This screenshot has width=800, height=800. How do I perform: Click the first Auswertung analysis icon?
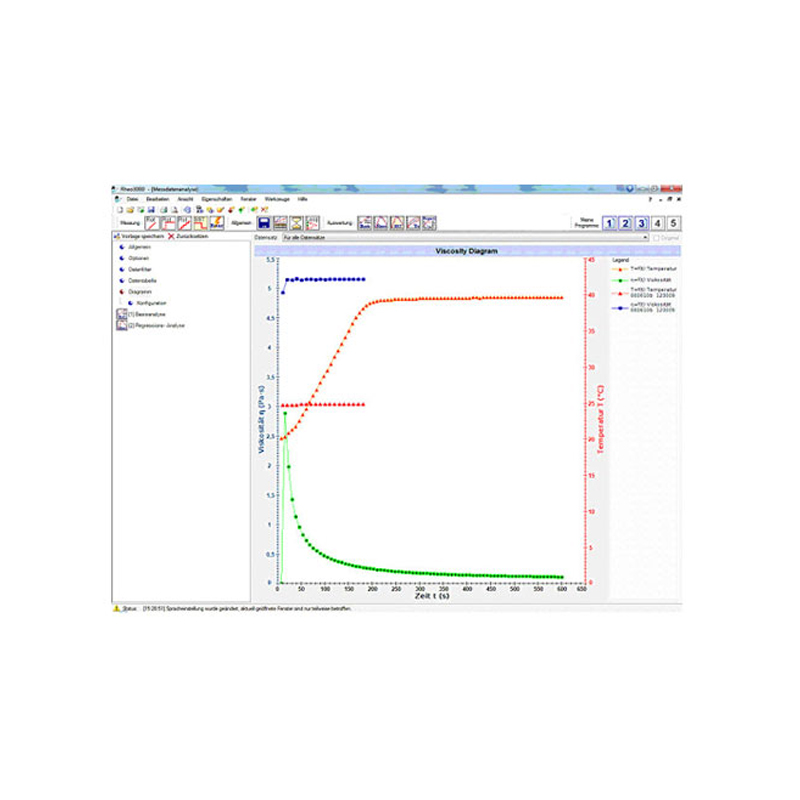[365, 223]
